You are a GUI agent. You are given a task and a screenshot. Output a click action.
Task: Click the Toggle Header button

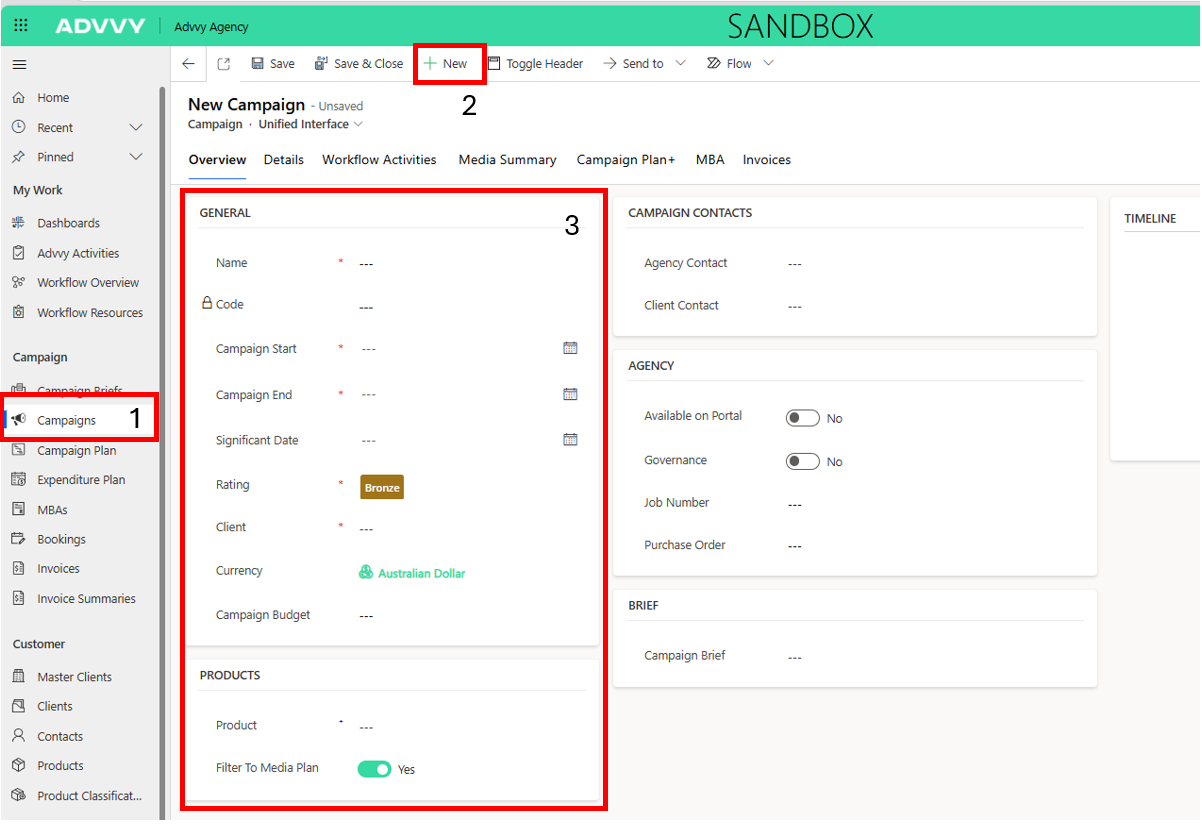(535, 63)
